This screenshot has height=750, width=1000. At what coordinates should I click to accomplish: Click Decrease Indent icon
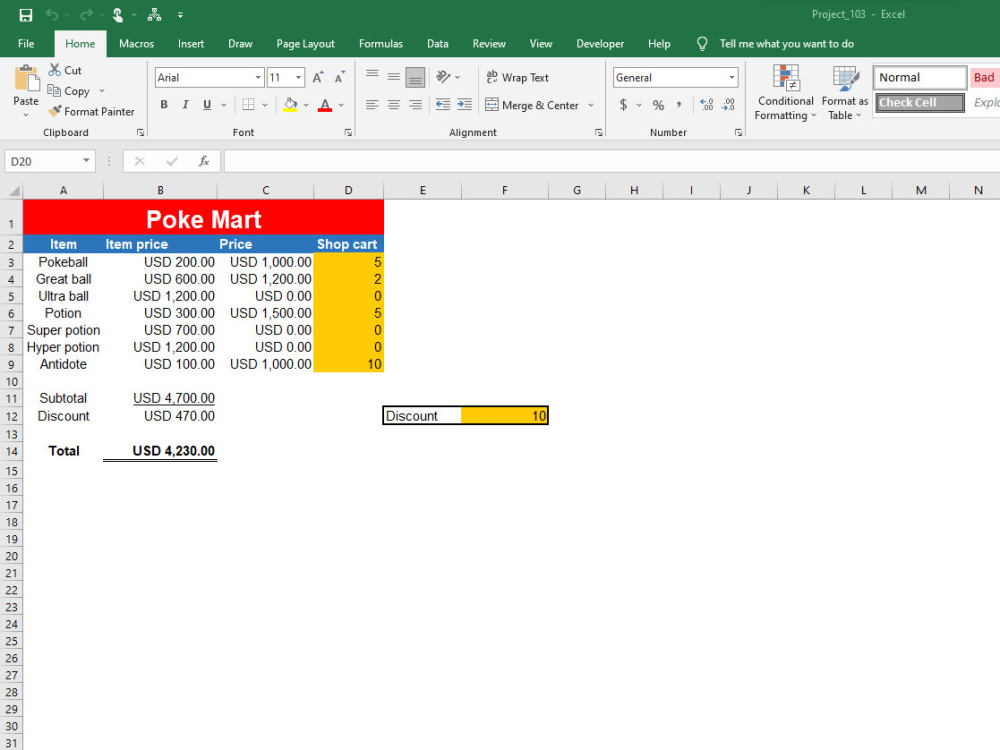pyautogui.click(x=443, y=105)
